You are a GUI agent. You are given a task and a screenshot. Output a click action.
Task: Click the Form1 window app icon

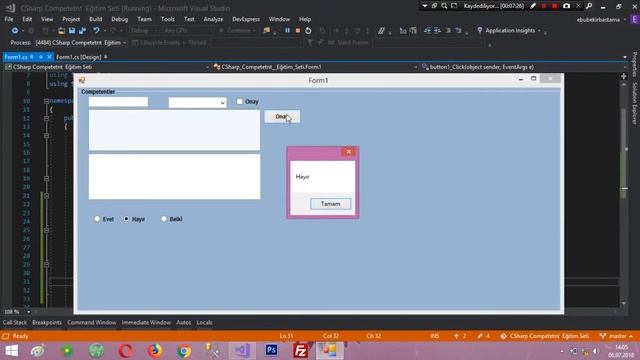[82, 80]
